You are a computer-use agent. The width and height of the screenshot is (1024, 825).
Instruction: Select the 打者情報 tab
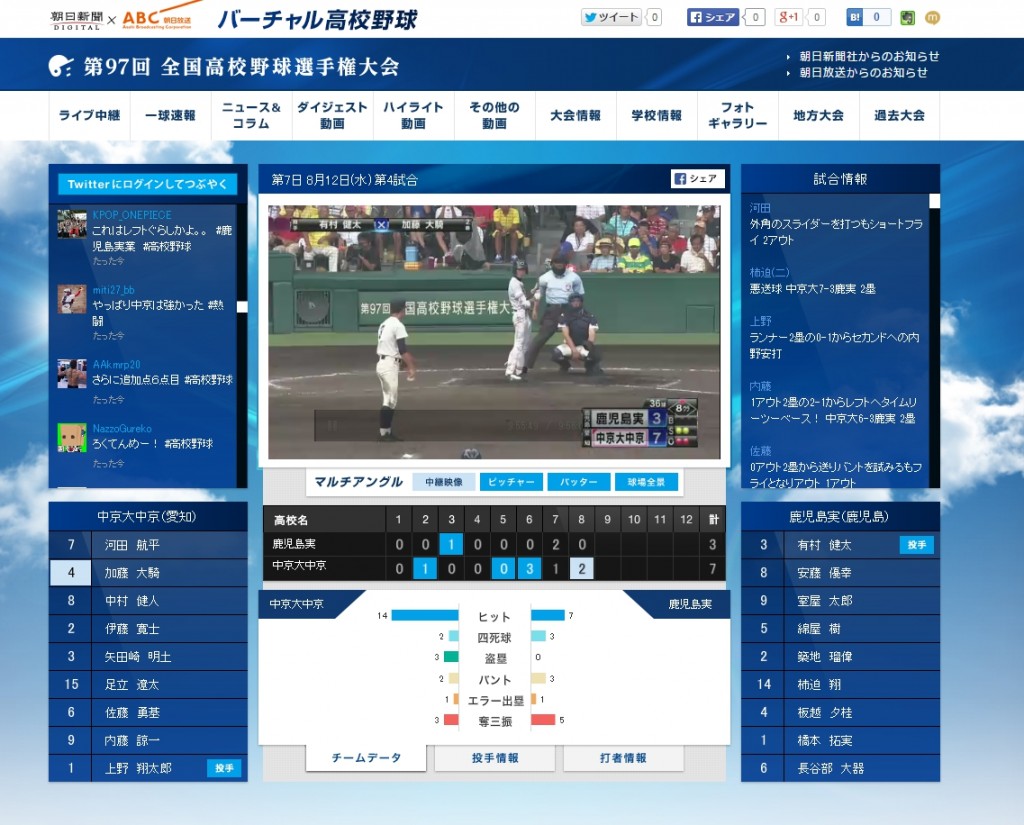623,758
